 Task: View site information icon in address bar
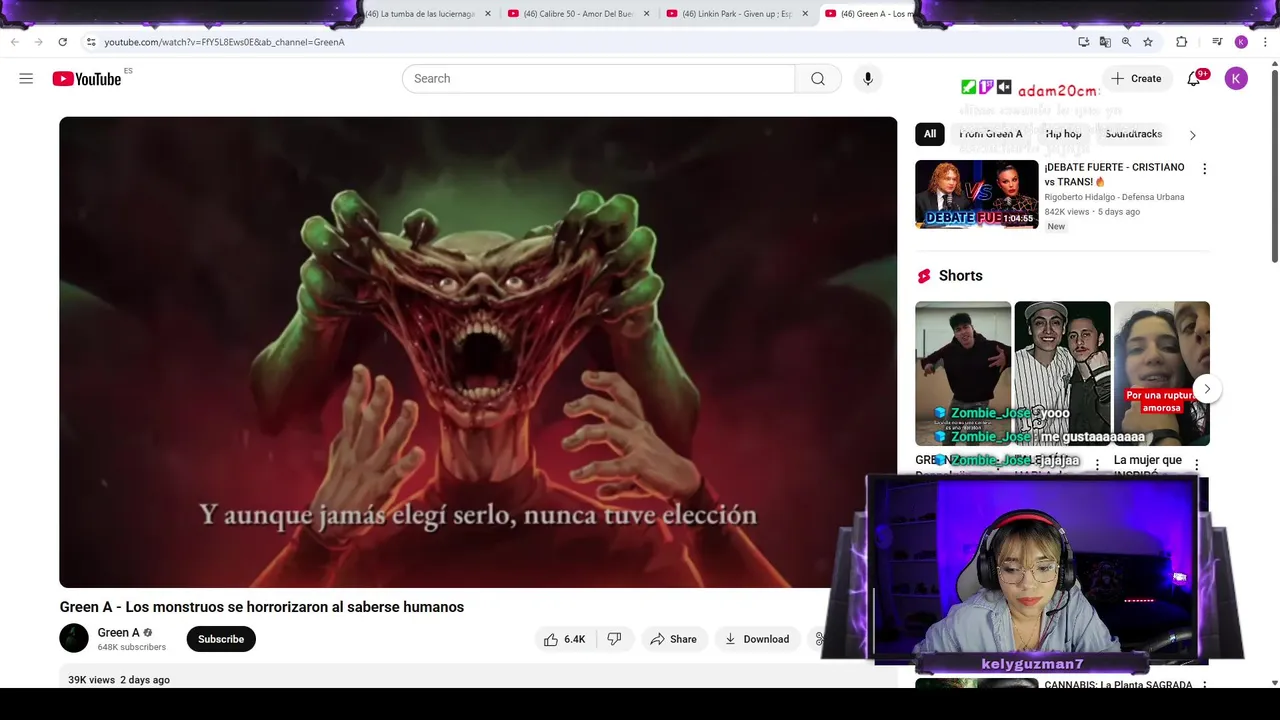coord(91,42)
